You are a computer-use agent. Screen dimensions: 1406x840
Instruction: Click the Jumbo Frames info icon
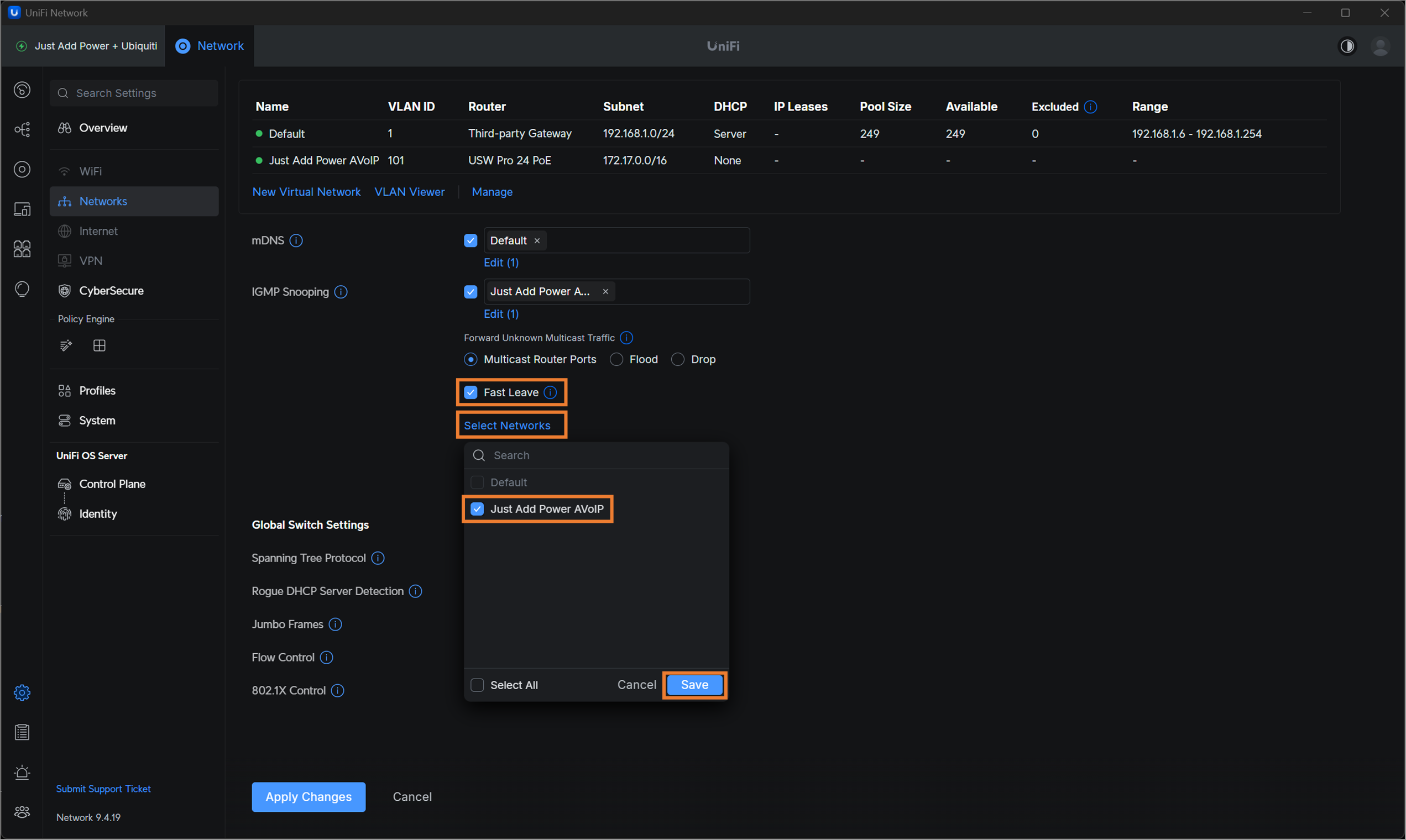[x=335, y=624]
